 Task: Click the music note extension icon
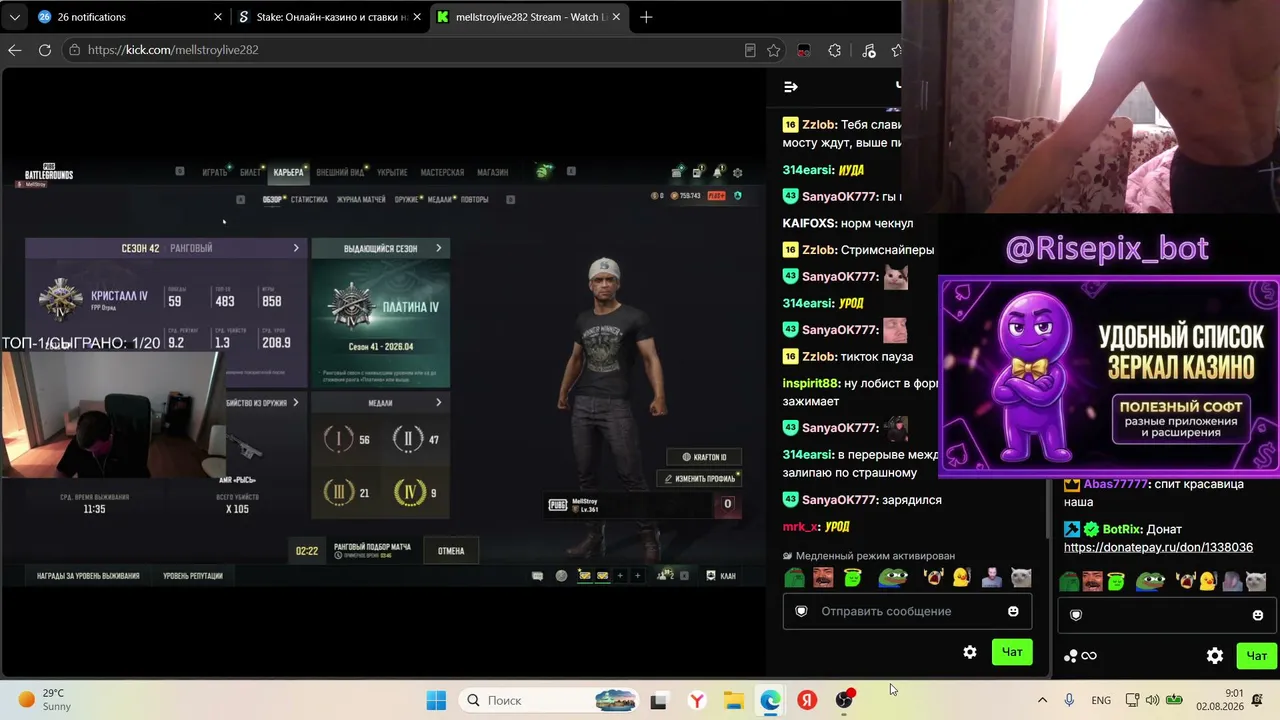[x=868, y=50]
